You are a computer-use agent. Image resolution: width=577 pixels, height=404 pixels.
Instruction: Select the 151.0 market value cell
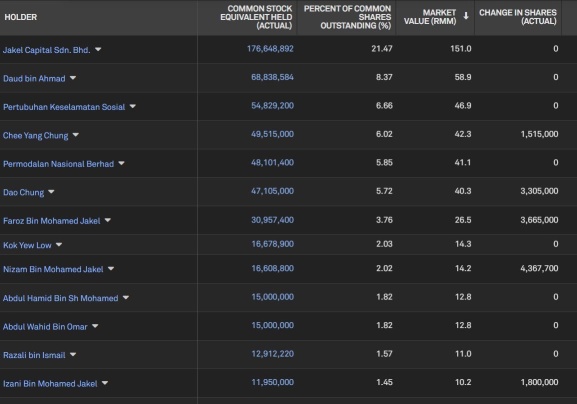(x=461, y=49)
